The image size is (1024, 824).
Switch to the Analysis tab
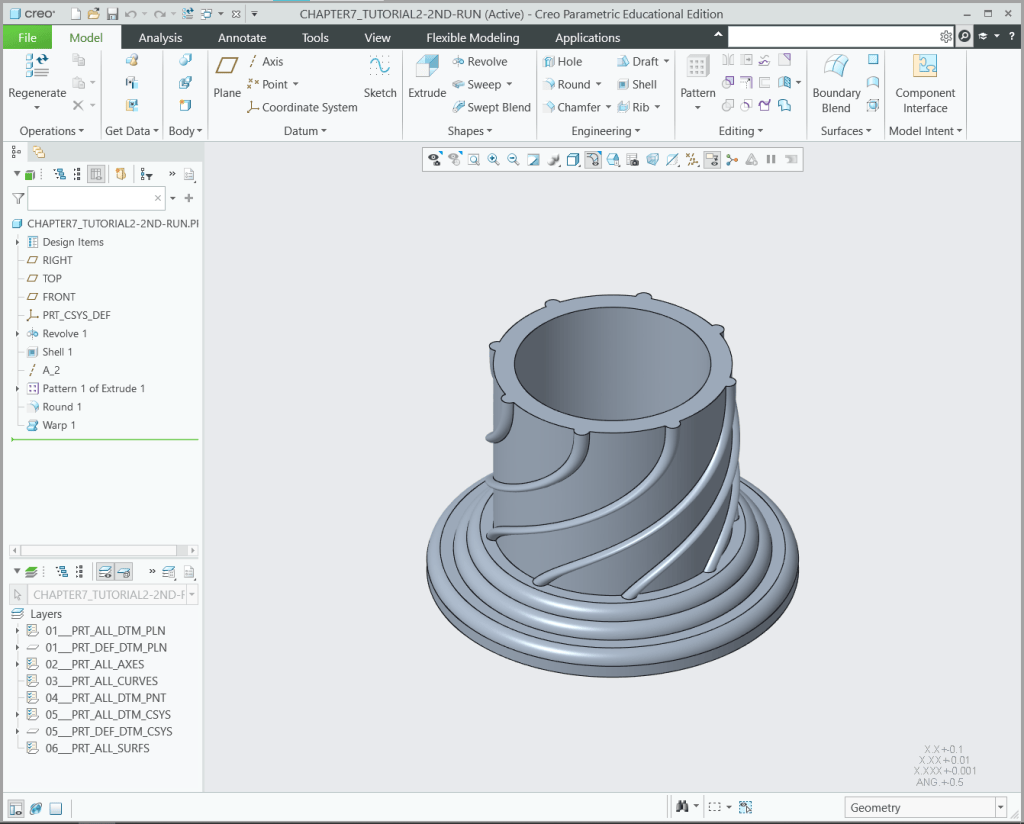pyautogui.click(x=160, y=37)
